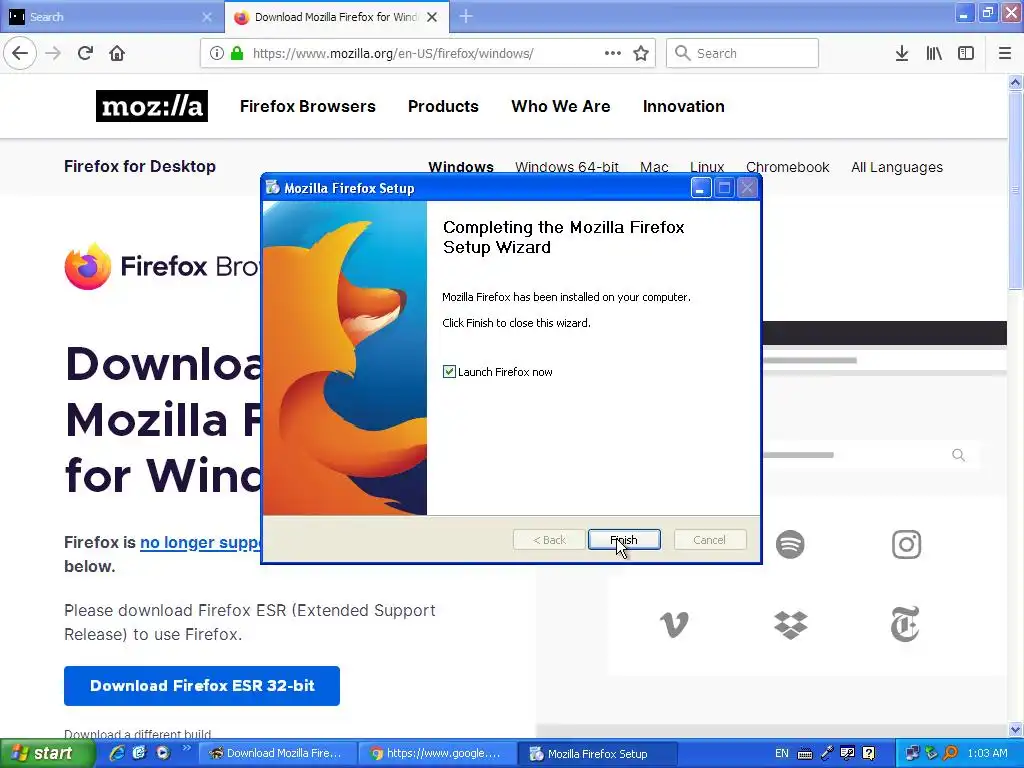1024x768 pixels.
Task: Click the Spotify icon on the page
Action: pyautogui.click(x=790, y=544)
